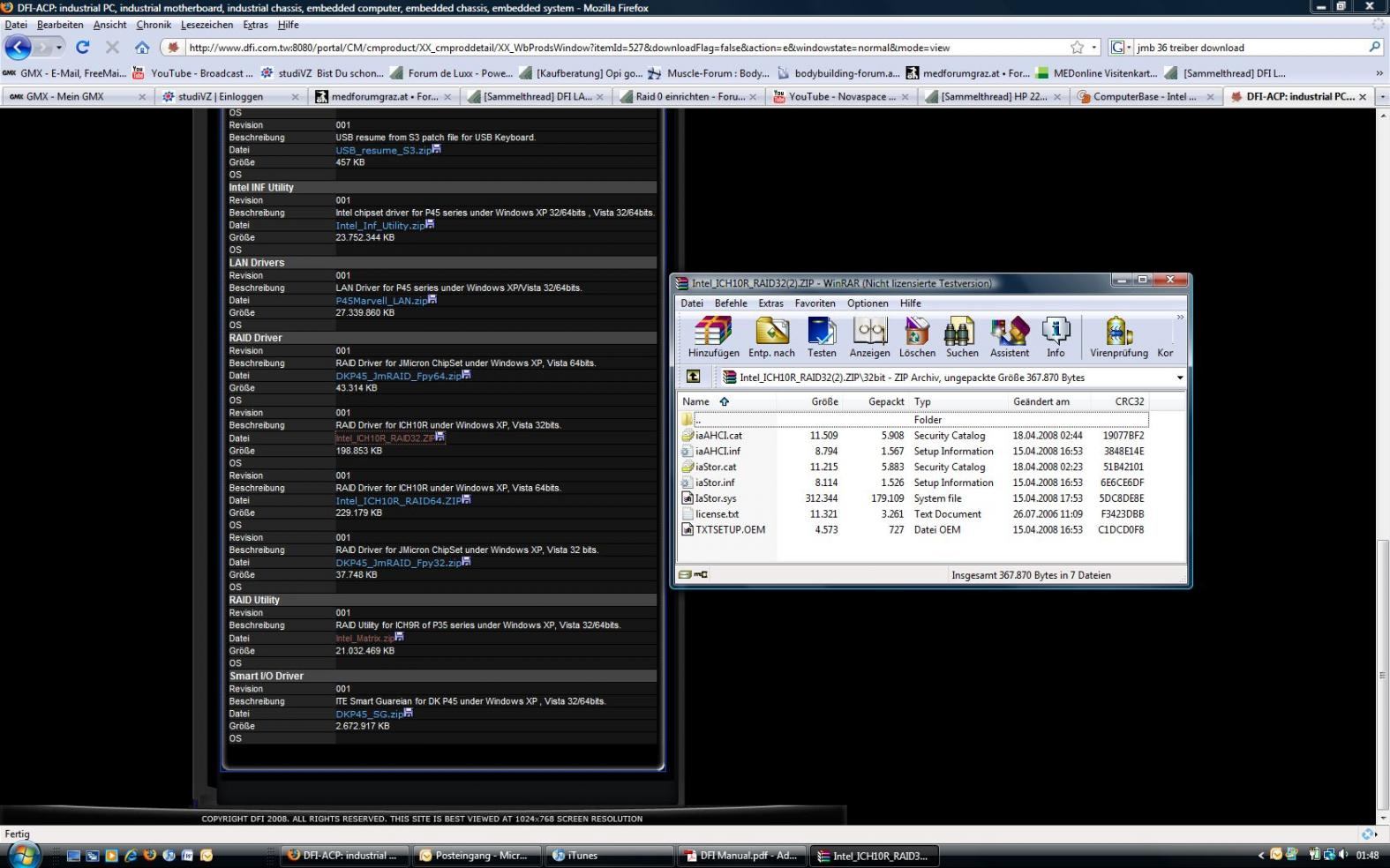Open Muscle-Forum bookmark
1390x868 pixels.
click(x=708, y=73)
